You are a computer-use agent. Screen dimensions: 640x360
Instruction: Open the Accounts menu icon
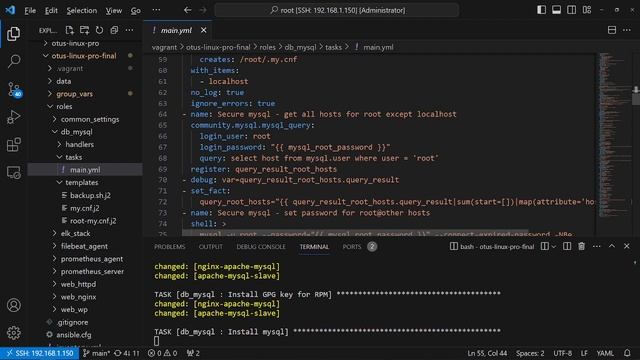click(x=13, y=305)
